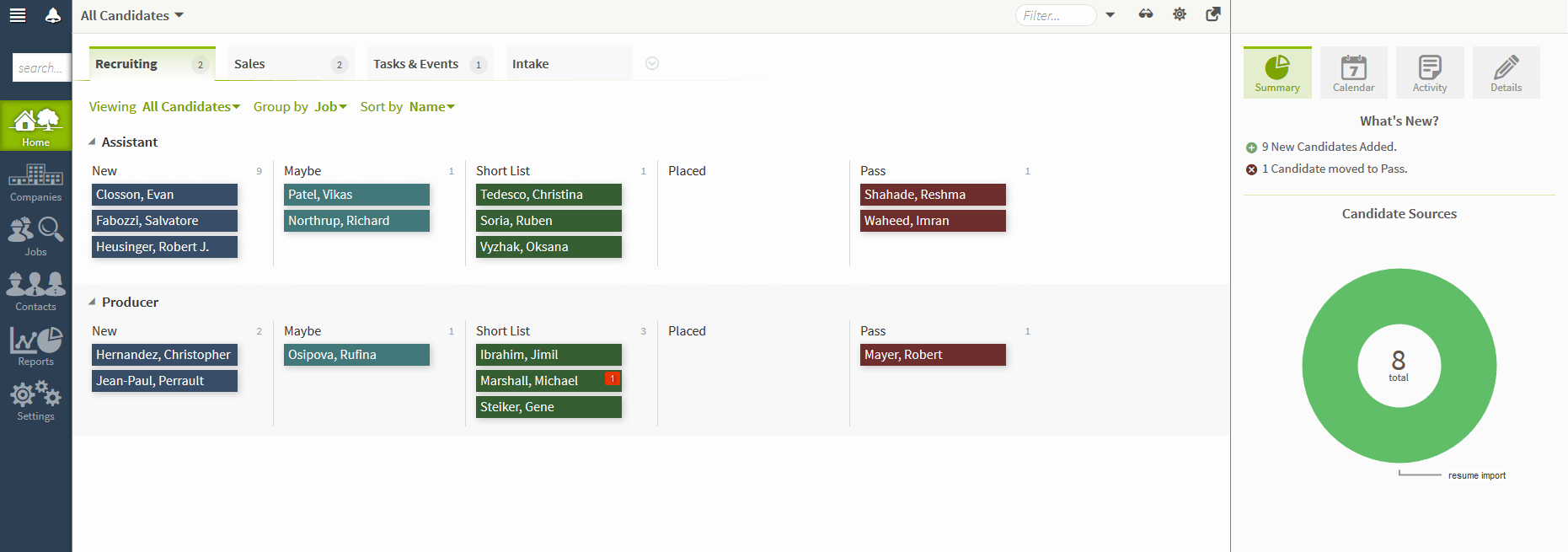Open Jobs section in sidebar
This screenshot has width=1568, height=552.
point(35,236)
